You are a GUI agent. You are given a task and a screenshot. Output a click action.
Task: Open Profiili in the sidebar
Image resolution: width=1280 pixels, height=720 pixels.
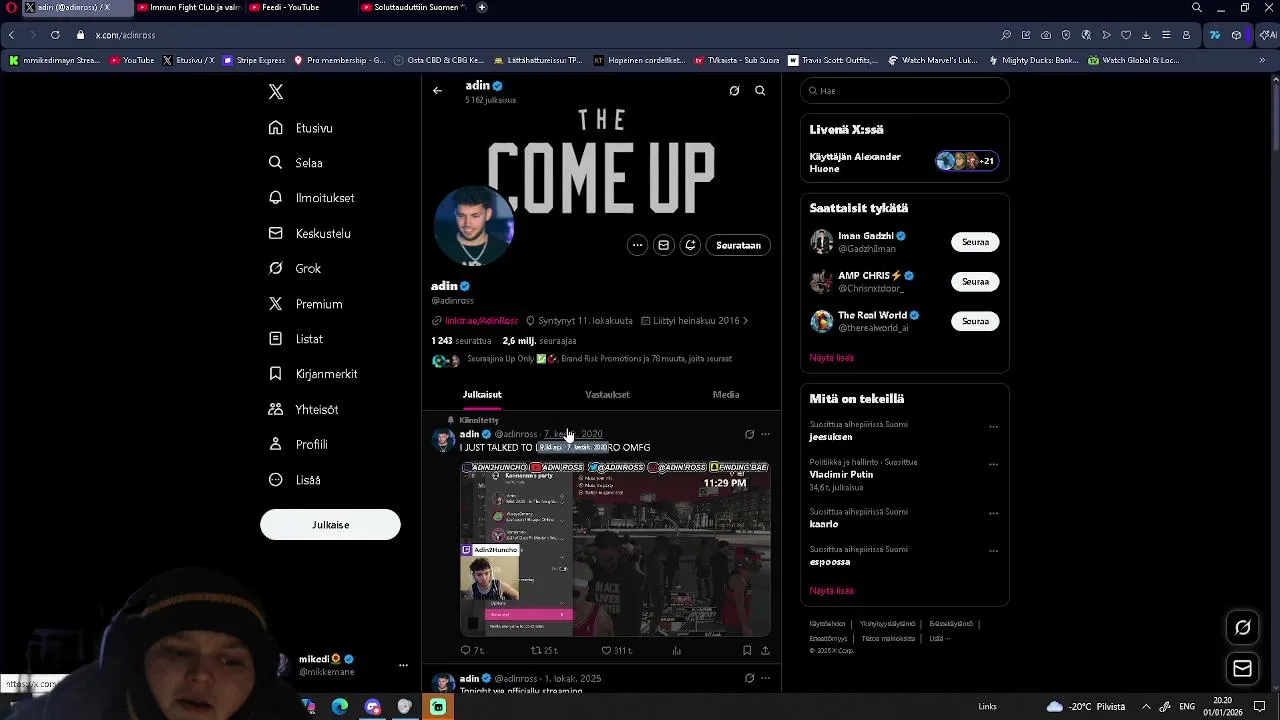(298, 444)
